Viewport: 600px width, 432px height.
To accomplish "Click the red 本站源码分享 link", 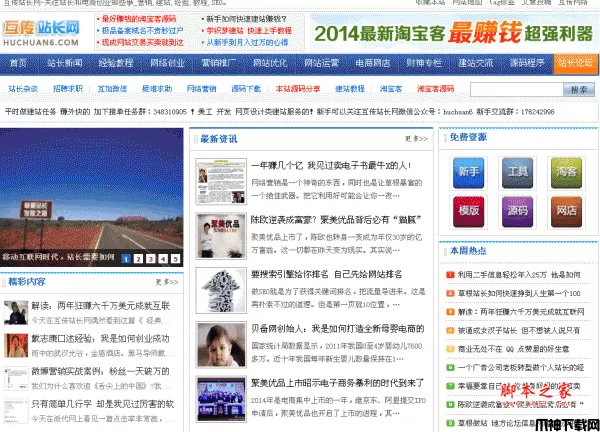I will (x=298, y=89).
